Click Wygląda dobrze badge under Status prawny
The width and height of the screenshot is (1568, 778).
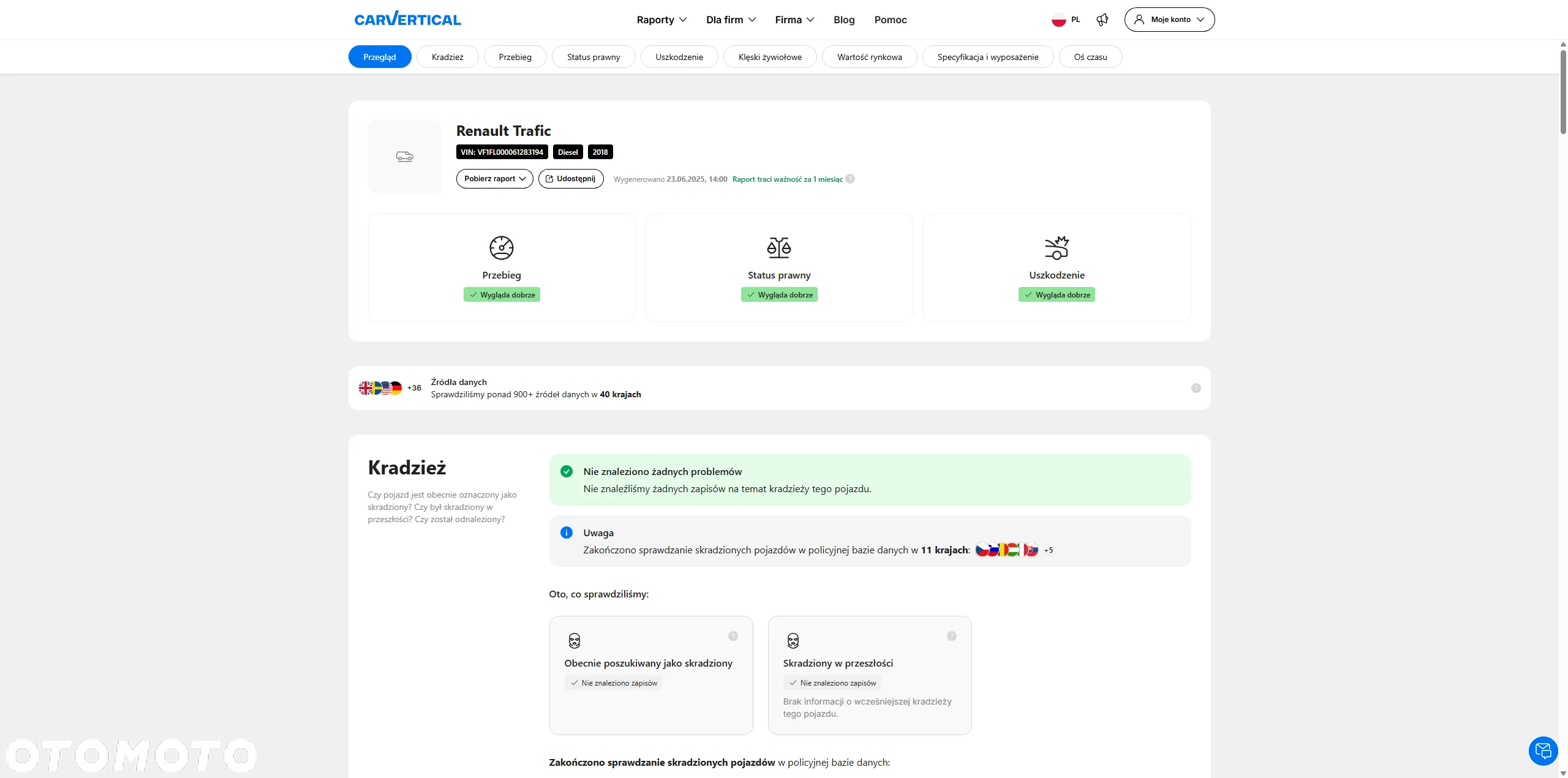pyautogui.click(x=779, y=294)
